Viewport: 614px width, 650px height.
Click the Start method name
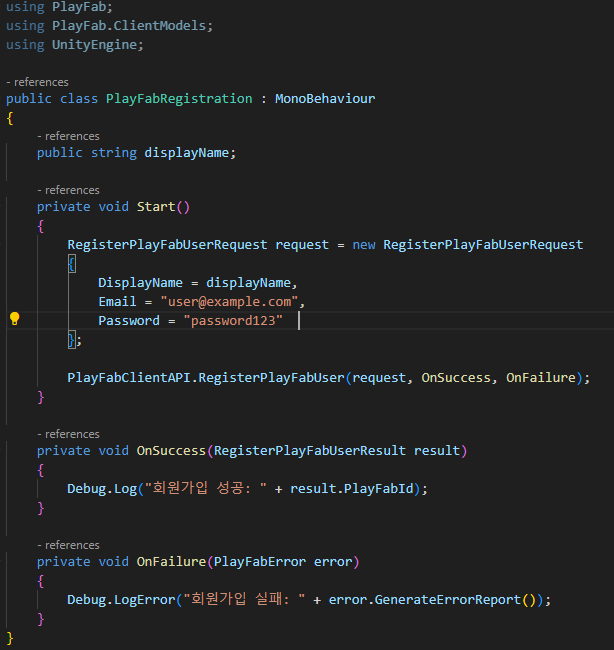(x=156, y=206)
